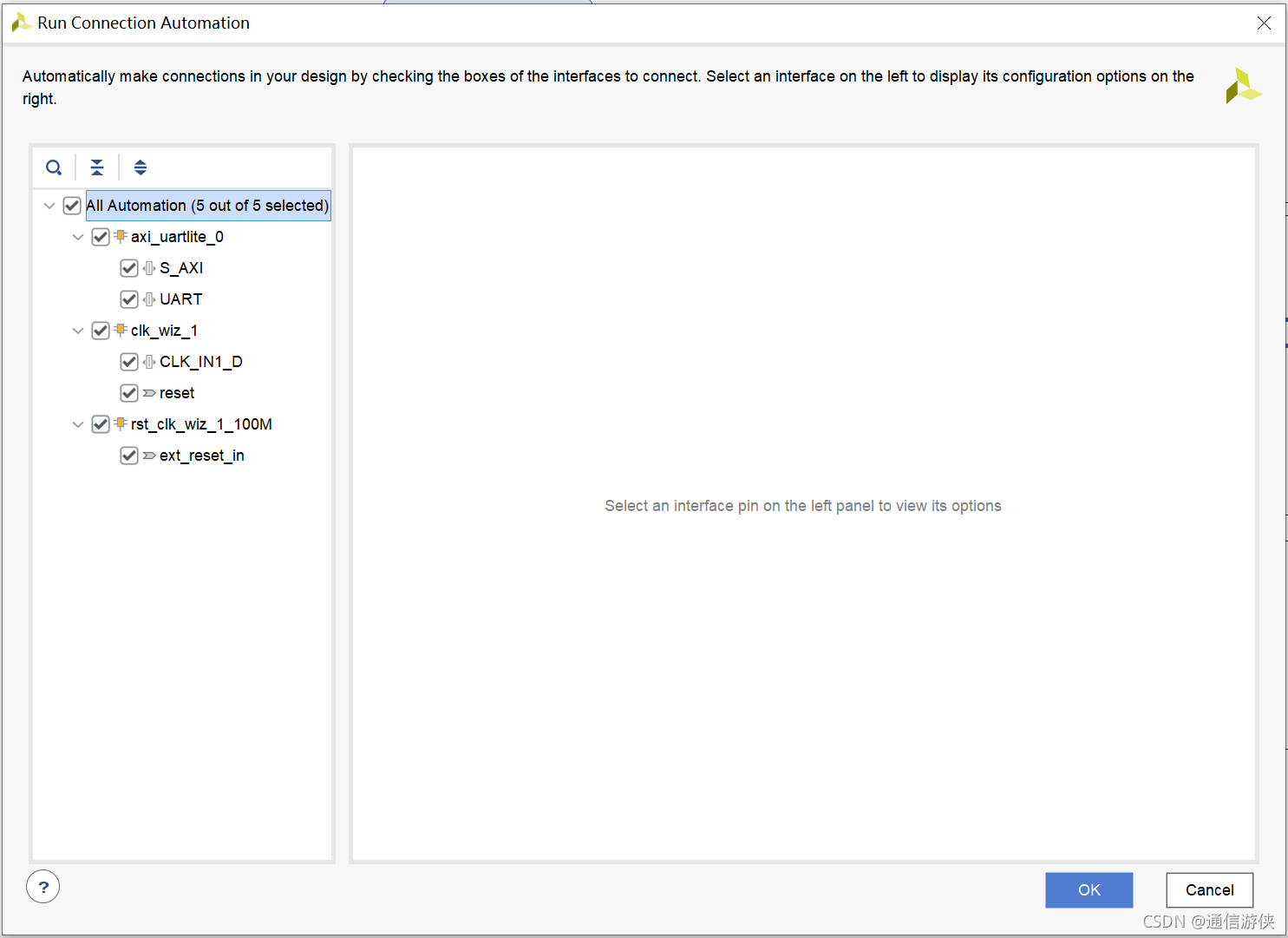Click the CLK_IN1_D interface pin icon

click(149, 362)
